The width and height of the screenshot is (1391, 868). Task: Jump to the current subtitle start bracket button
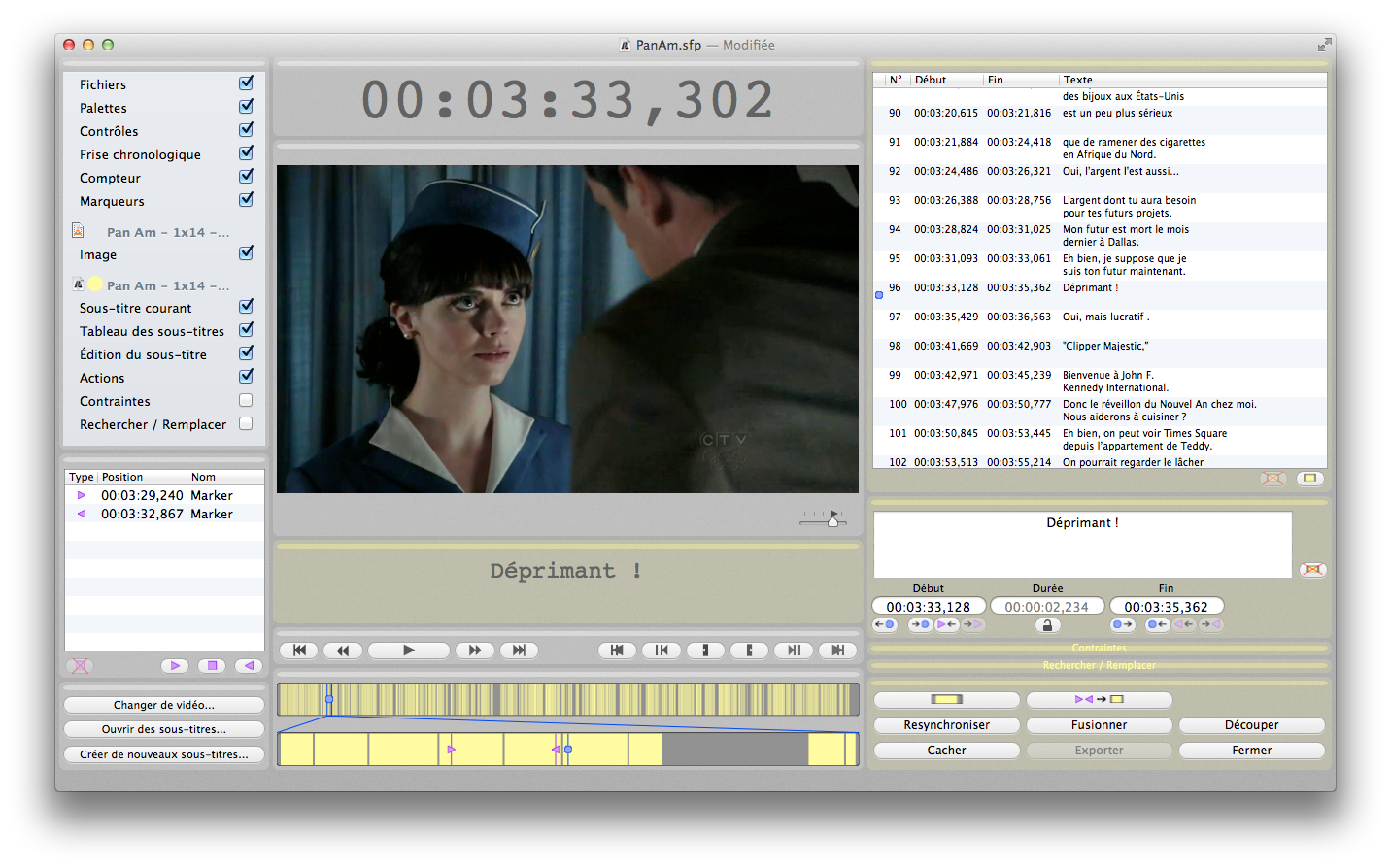(705, 651)
